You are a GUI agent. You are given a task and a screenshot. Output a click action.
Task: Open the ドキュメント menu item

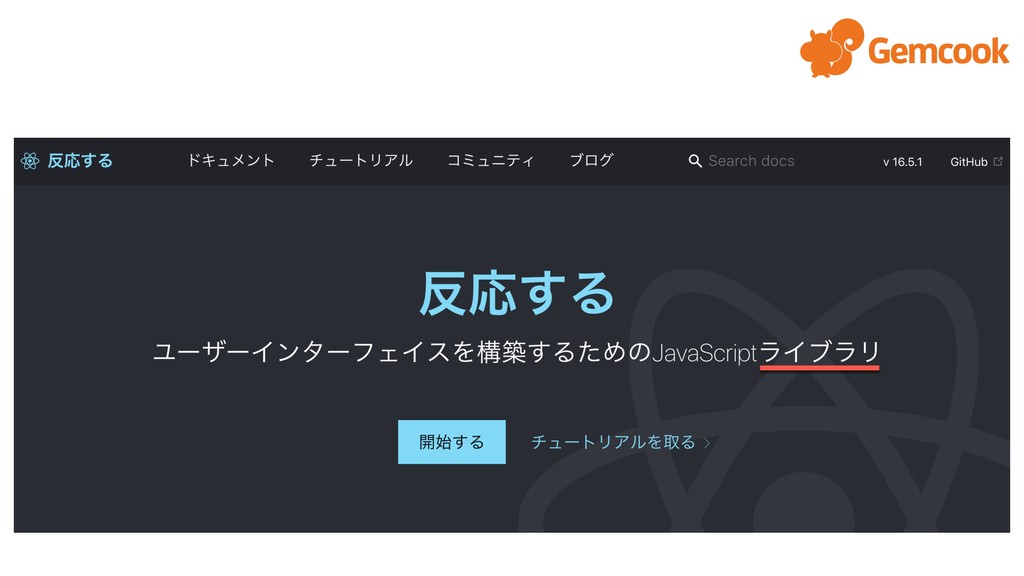[x=231, y=161]
